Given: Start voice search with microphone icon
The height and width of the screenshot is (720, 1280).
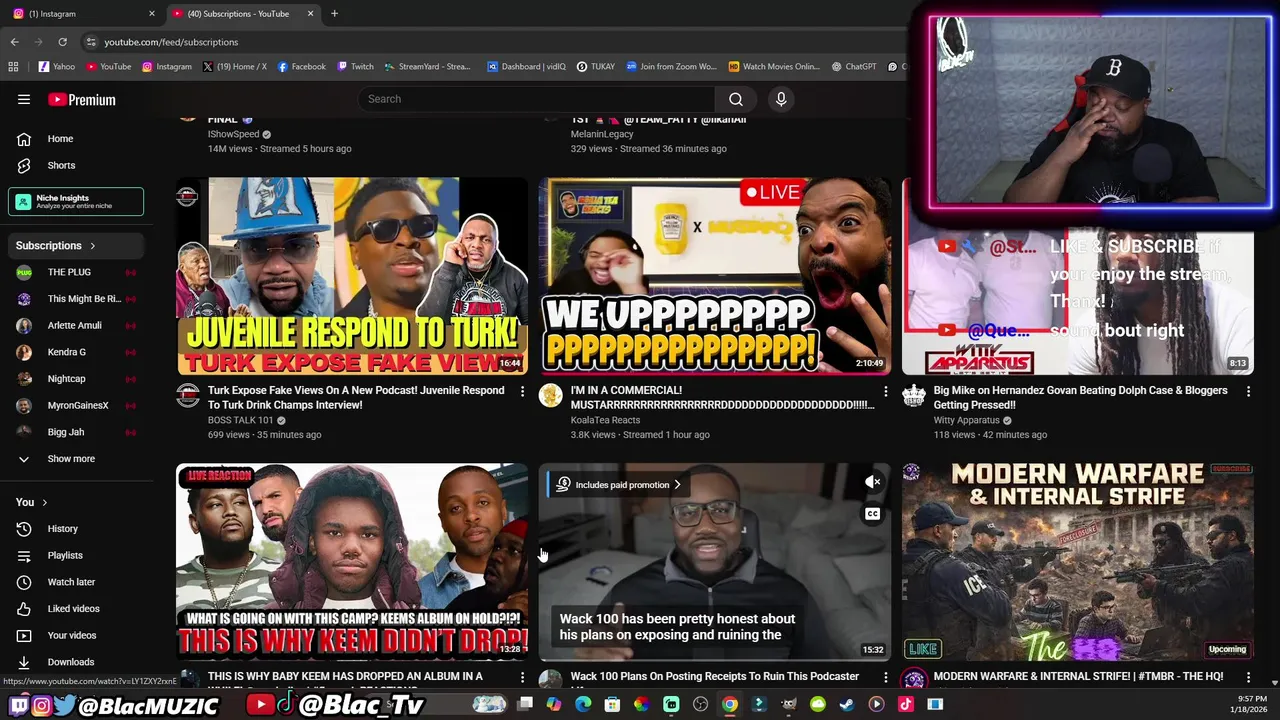Looking at the screenshot, I should (x=781, y=99).
